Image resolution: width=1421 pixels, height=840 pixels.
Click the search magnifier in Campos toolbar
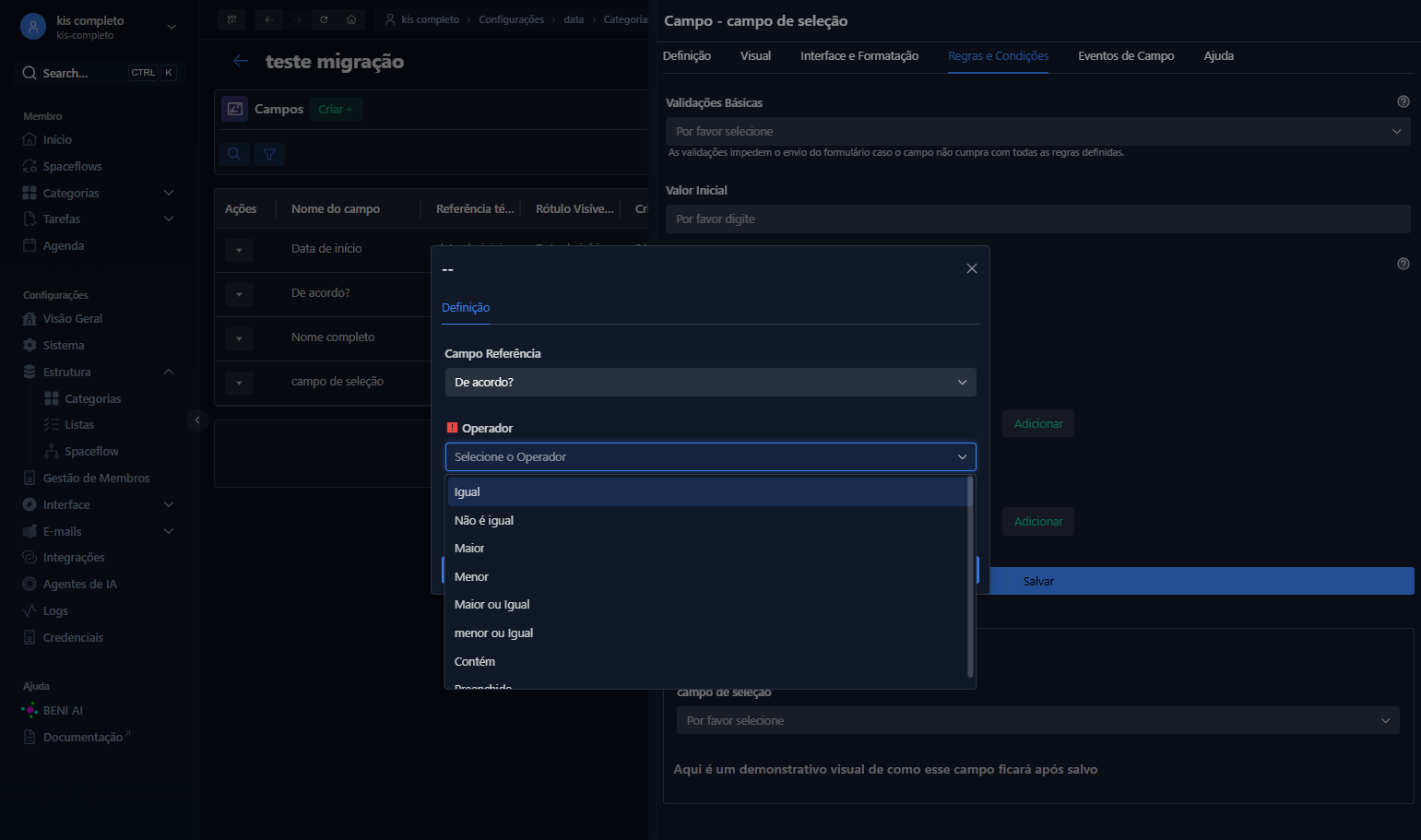click(x=234, y=154)
